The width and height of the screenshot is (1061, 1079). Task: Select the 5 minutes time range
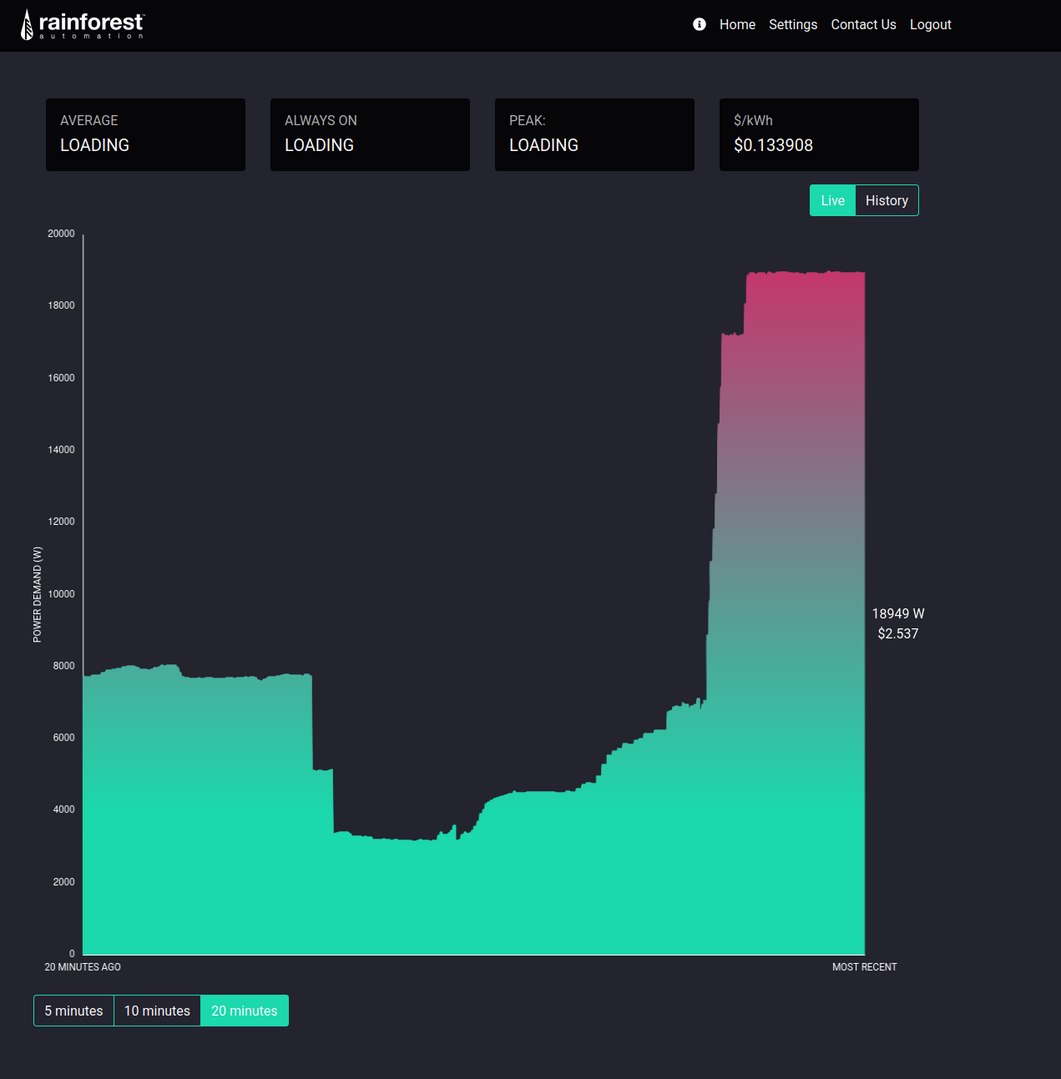pos(74,1011)
